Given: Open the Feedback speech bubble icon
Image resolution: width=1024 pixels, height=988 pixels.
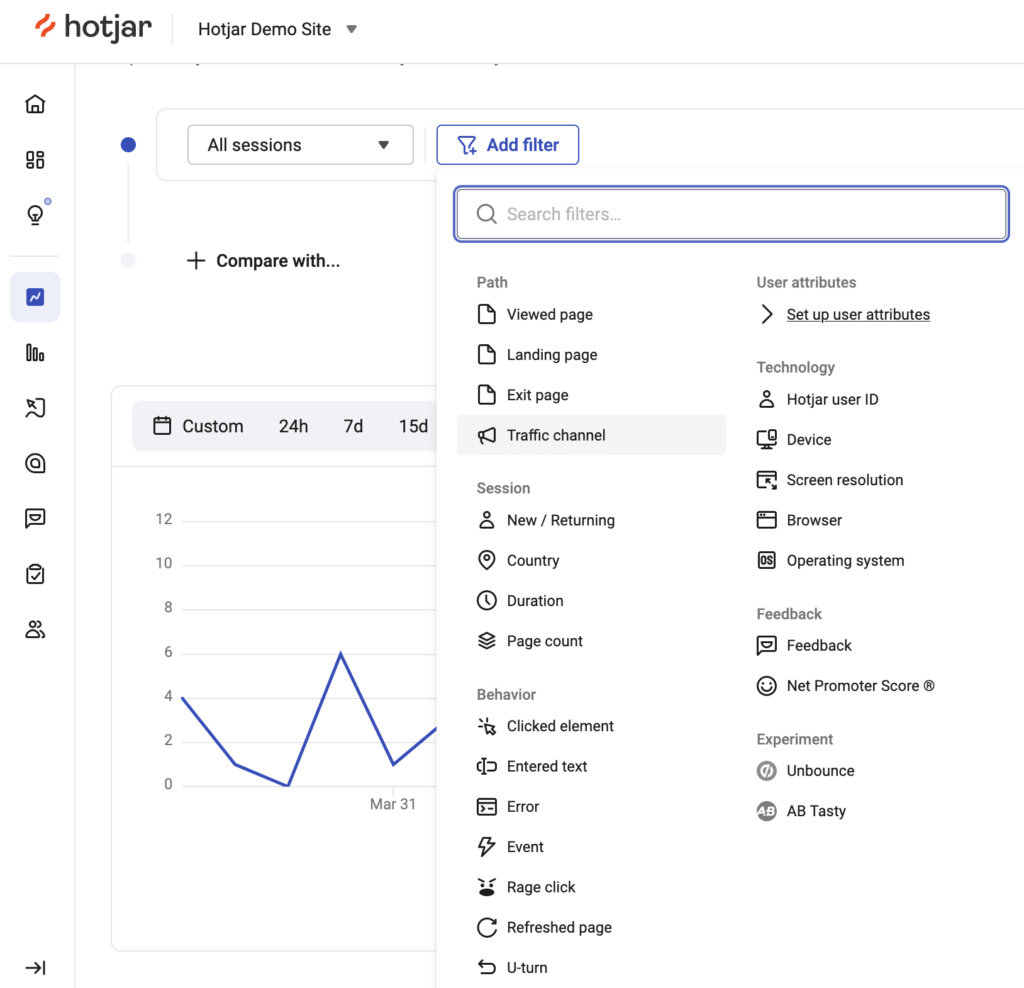Looking at the screenshot, I should pos(35,518).
